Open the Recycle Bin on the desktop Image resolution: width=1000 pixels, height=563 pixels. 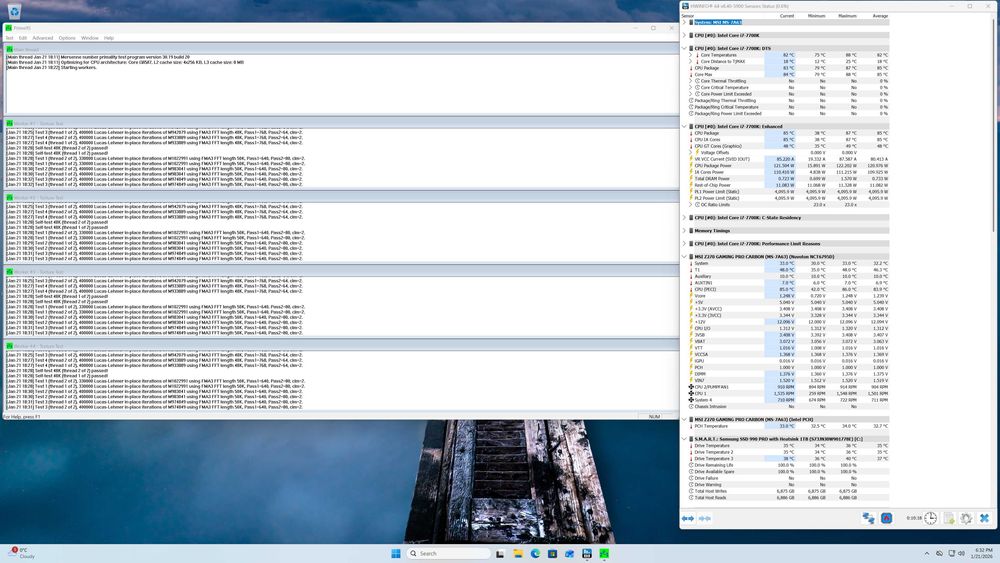point(14,11)
